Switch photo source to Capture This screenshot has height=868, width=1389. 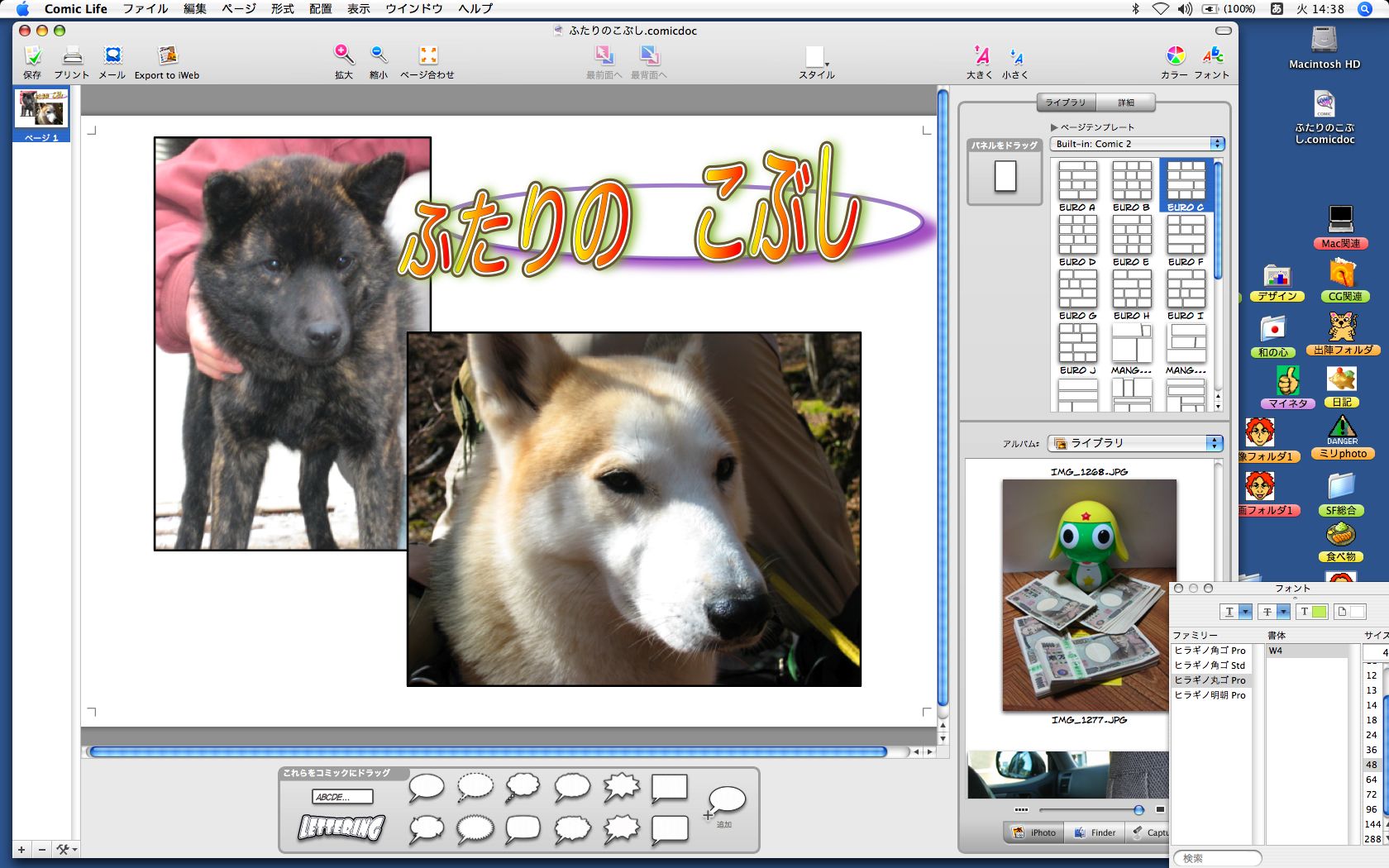(x=1148, y=832)
